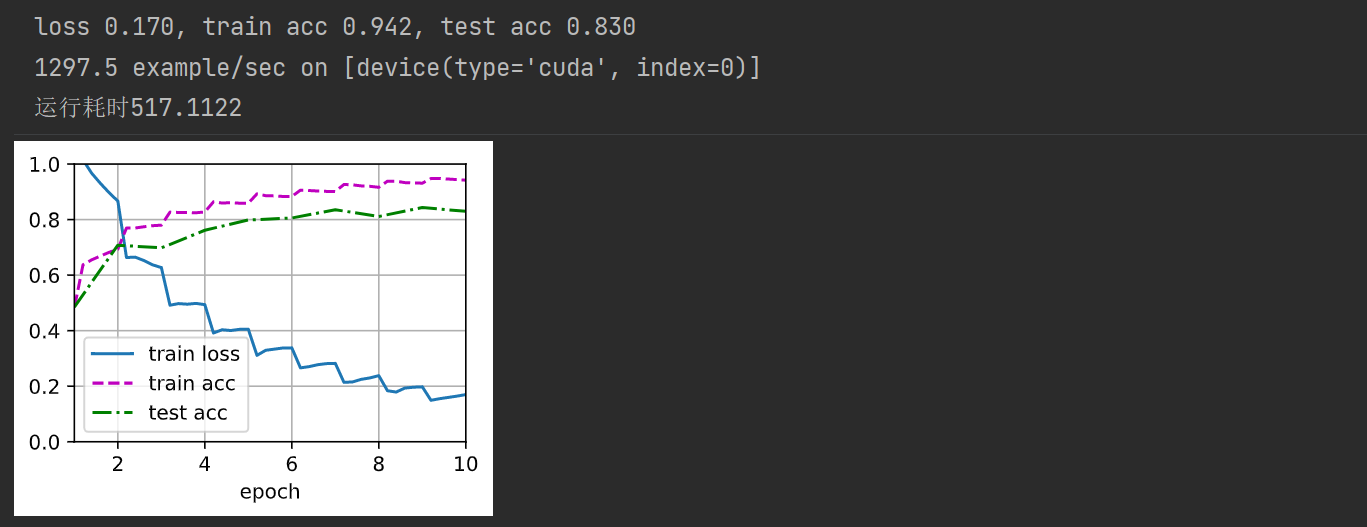Screen dimensions: 1367x527
Task: Click the x-axis tick label 2
Action: [x=118, y=464]
